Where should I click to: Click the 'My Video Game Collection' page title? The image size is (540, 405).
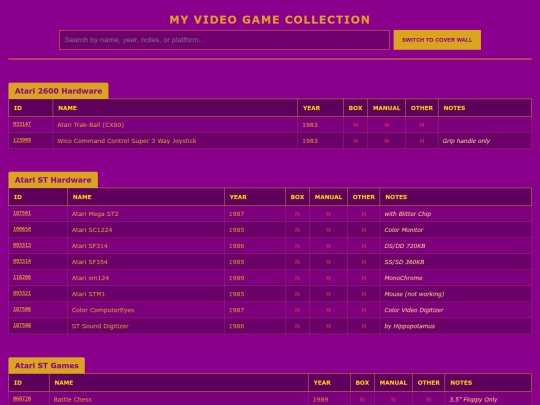(270, 20)
